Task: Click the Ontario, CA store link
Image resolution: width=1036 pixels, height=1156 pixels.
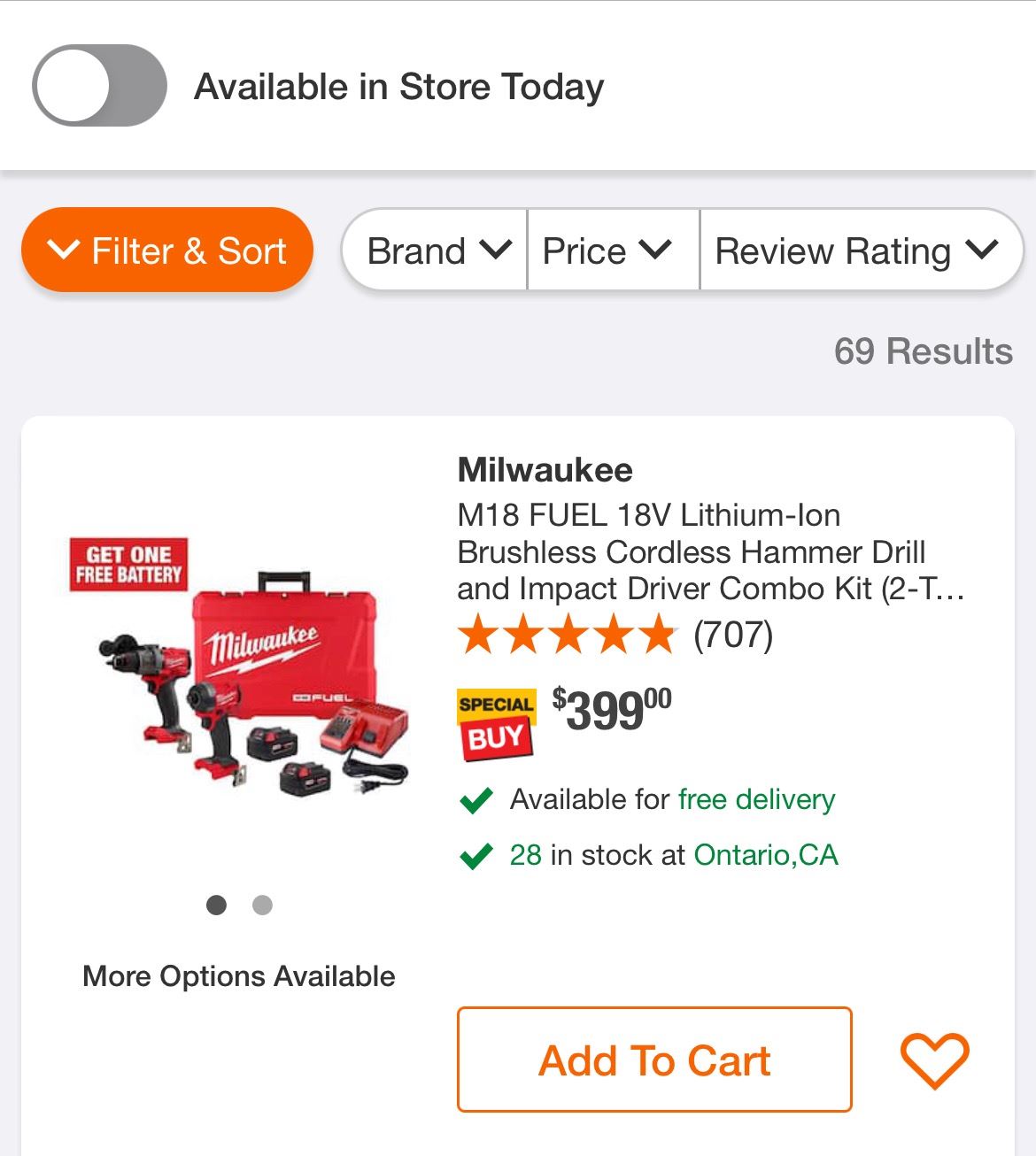Action: (766, 855)
